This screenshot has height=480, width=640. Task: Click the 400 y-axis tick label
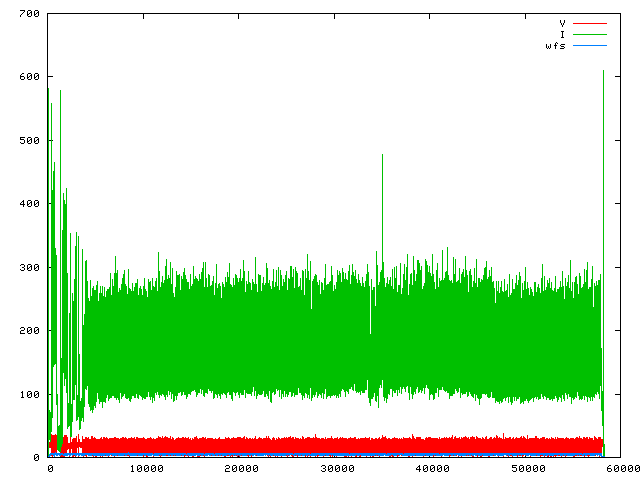click(x=28, y=204)
